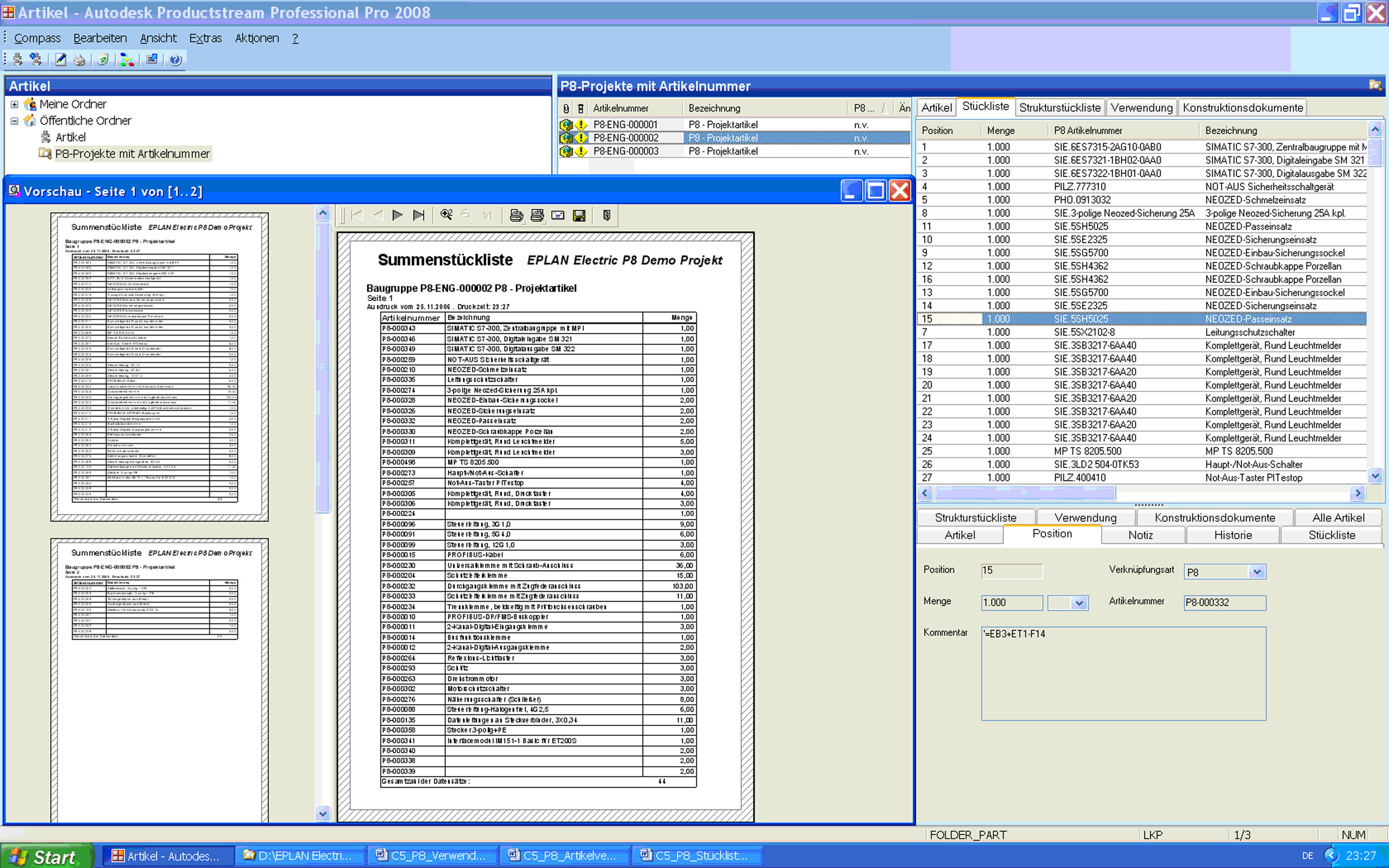
Task: Click the exit door icon in preview toolbar
Action: click(x=607, y=215)
